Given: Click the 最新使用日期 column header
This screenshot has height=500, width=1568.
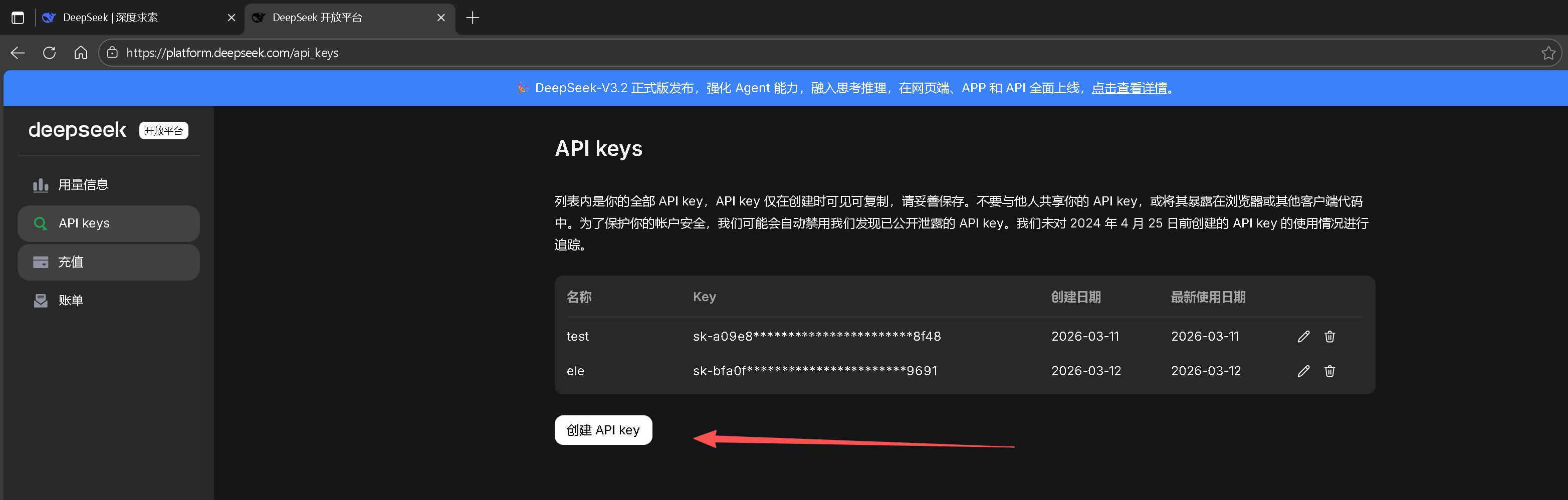Looking at the screenshot, I should point(1208,297).
